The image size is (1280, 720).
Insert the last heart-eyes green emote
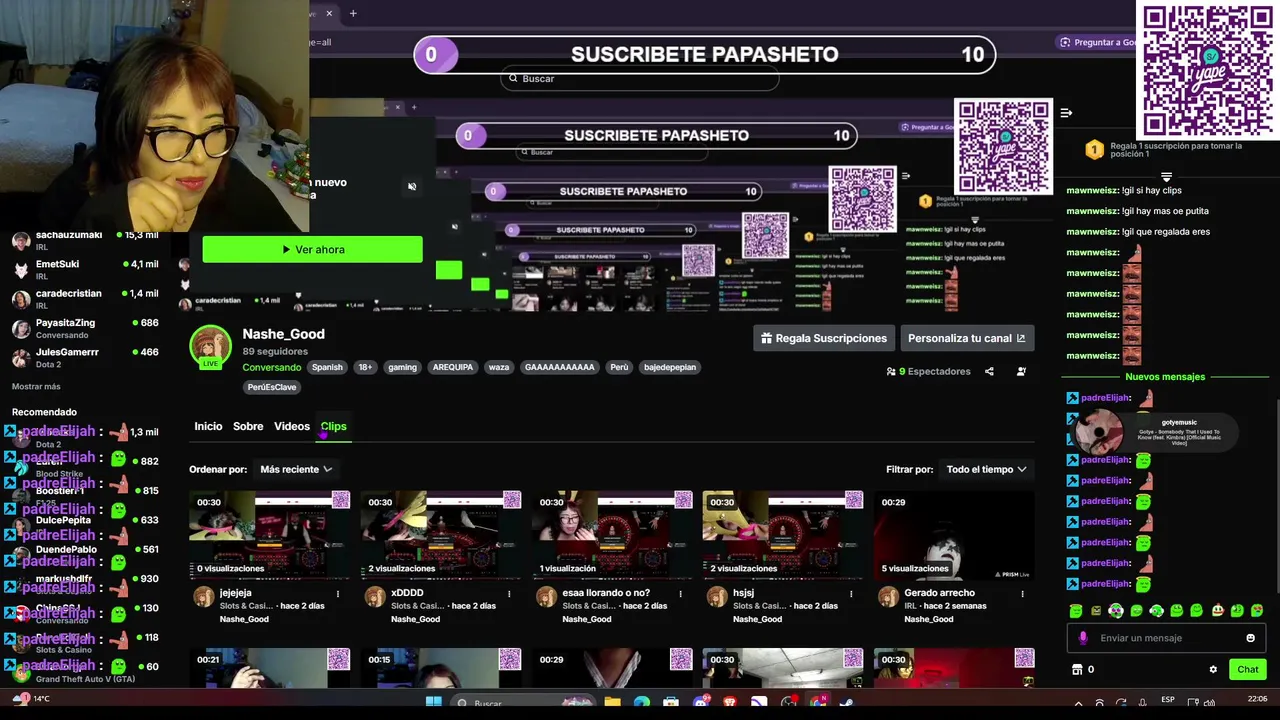[x=1257, y=611]
